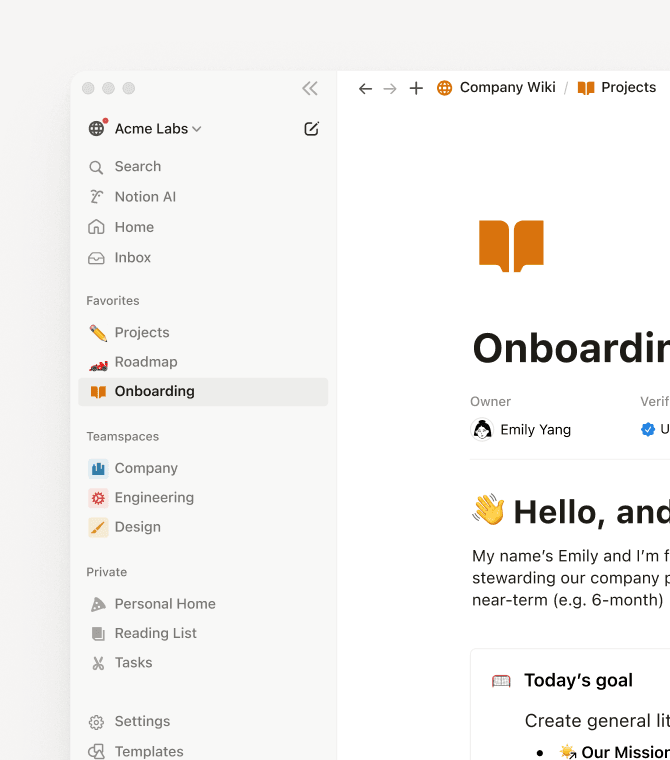Collapse the sidebar with double-chevron icon
This screenshot has width=670, height=760.
pyautogui.click(x=310, y=88)
